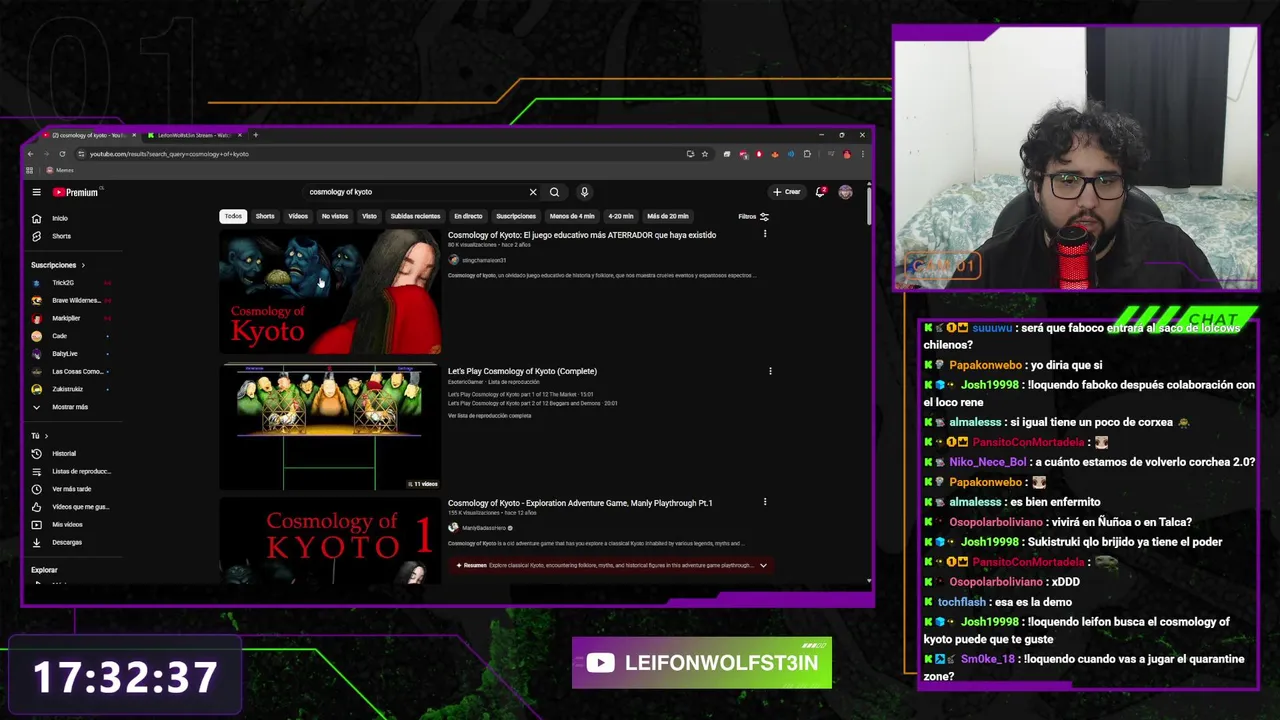Open video 'El juego educativo más ATERRADOR' title
This screenshot has width=1280, height=720.
tap(582, 235)
